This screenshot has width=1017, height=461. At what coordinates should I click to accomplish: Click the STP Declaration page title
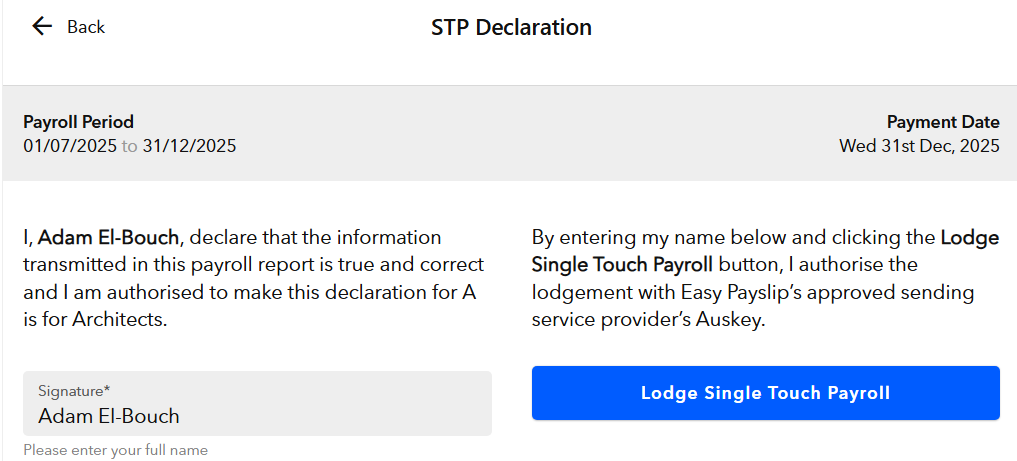(511, 27)
